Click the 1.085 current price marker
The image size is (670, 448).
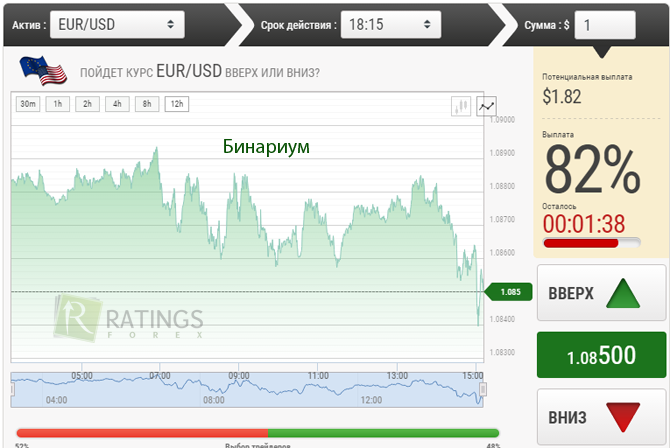coord(508,292)
